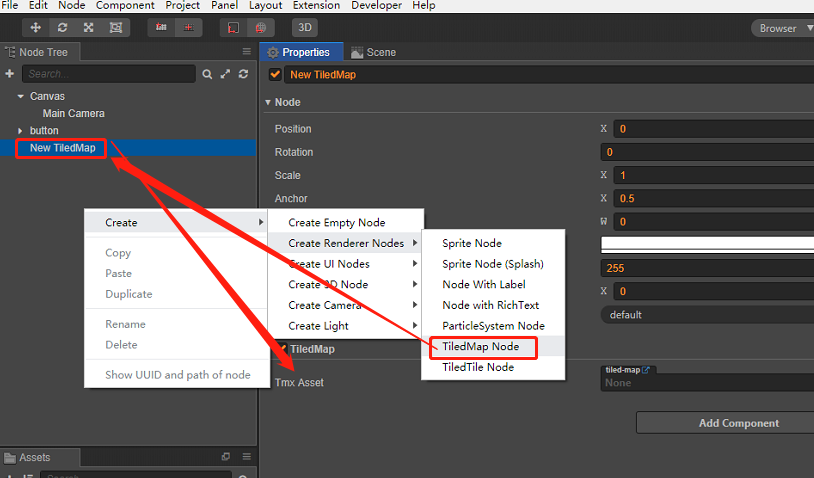This screenshot has width=814, height=478.
Task: Open the Project menu
Action: coord(182,5)
